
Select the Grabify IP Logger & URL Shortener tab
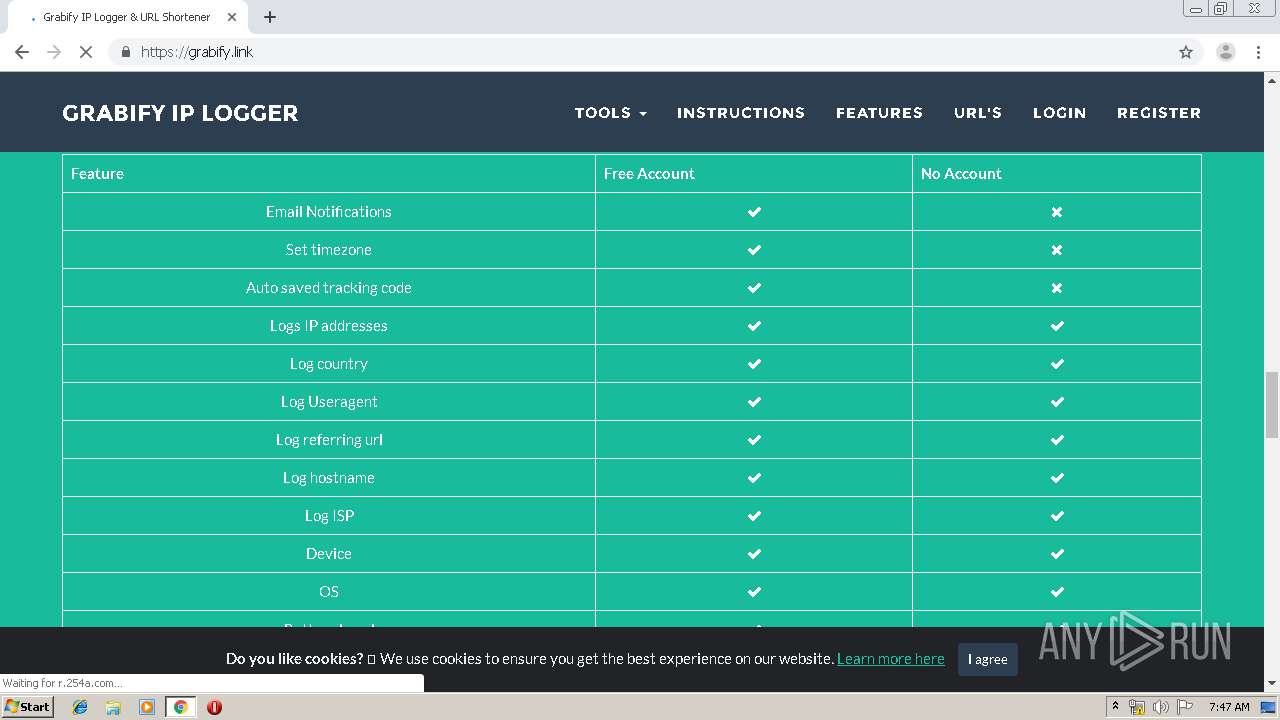click(127, 17)
